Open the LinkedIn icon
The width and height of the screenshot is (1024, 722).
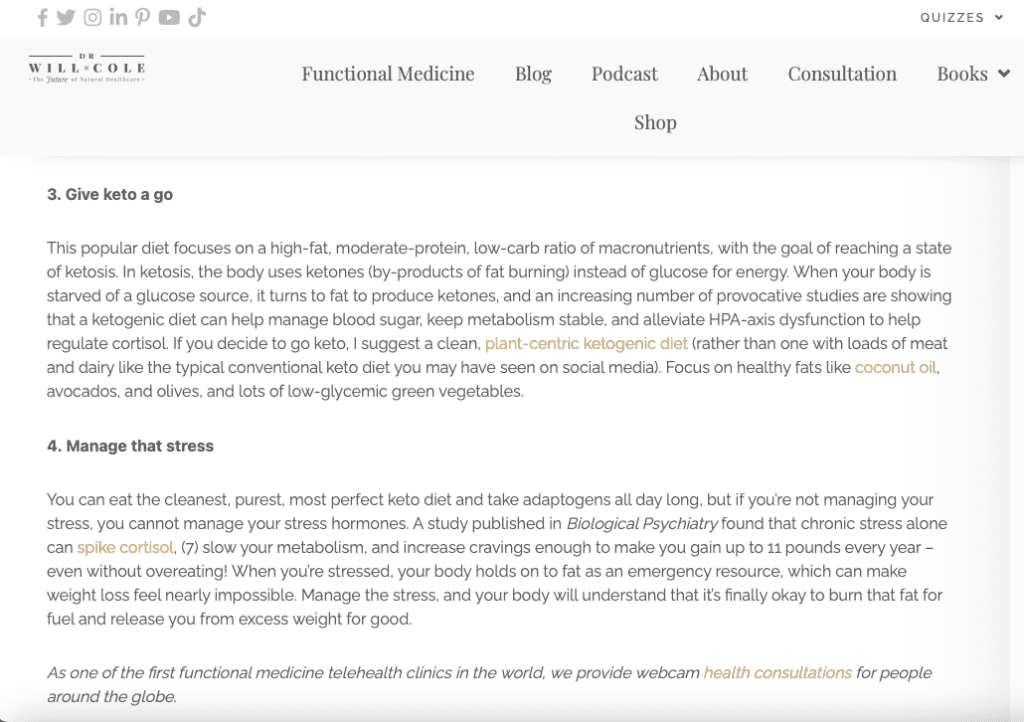click(118, 17)
